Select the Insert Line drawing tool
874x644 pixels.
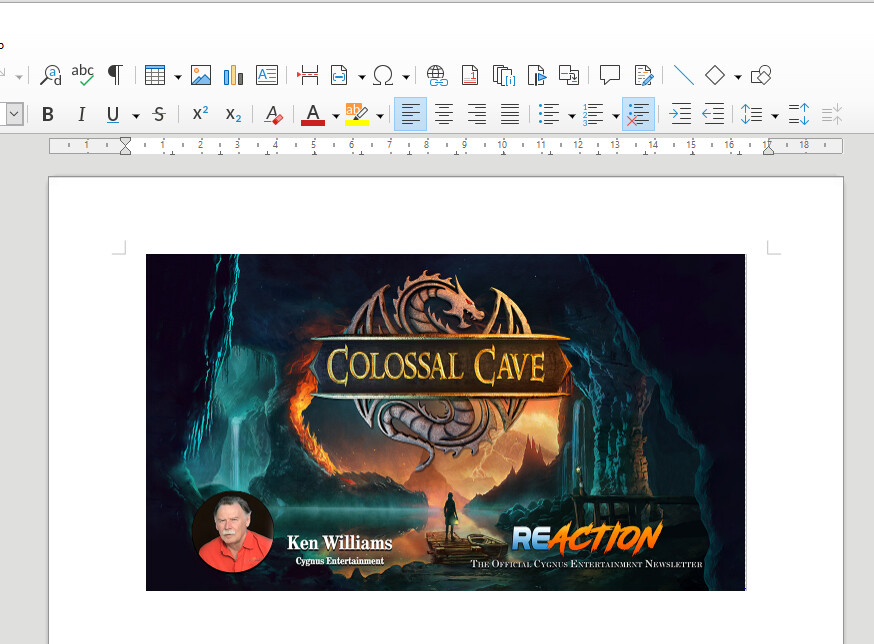click(683, 75)
